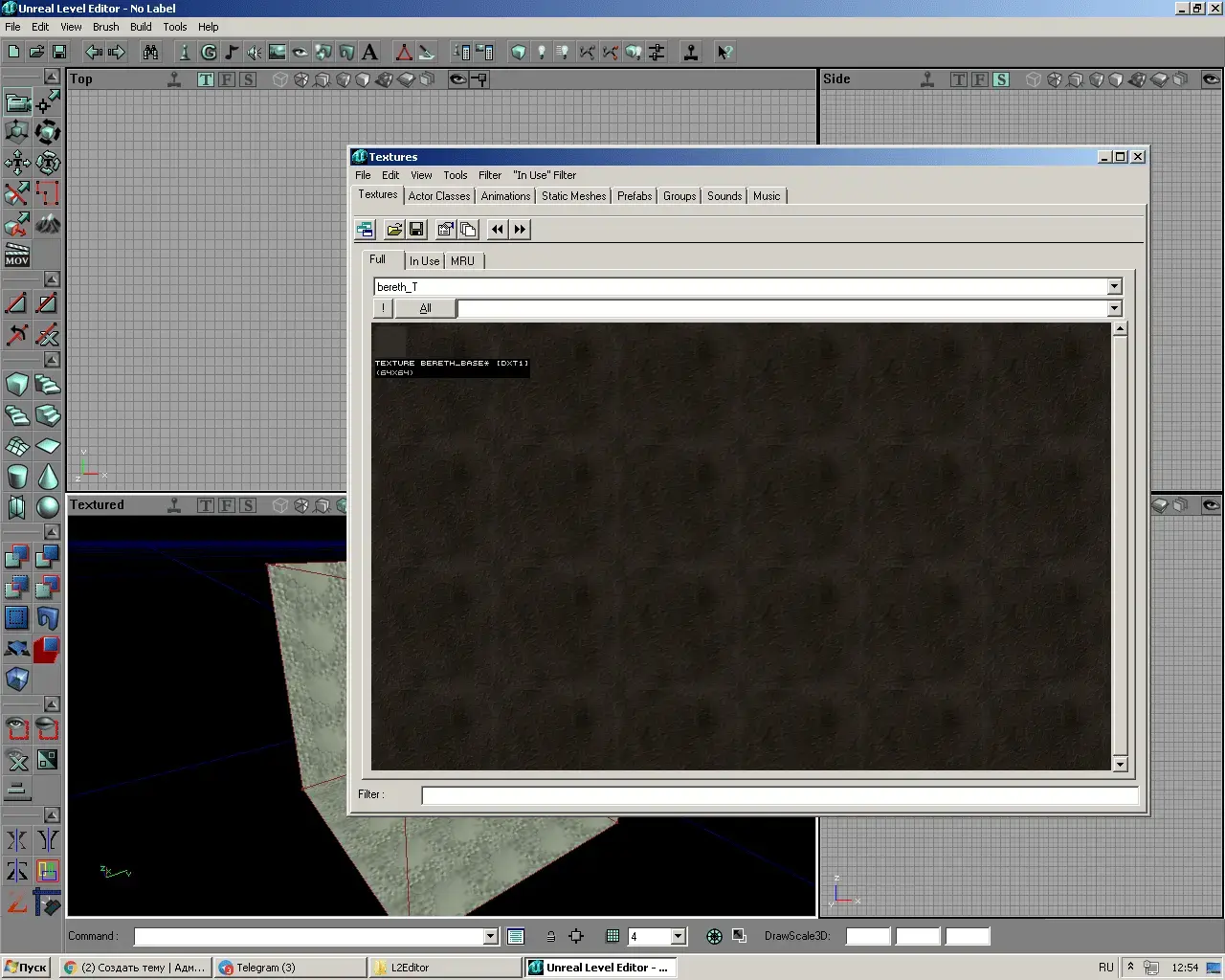Open the Matinee MOV tool
The width and height of the screenshot is (1225, 980).
[x=17, y=255]
